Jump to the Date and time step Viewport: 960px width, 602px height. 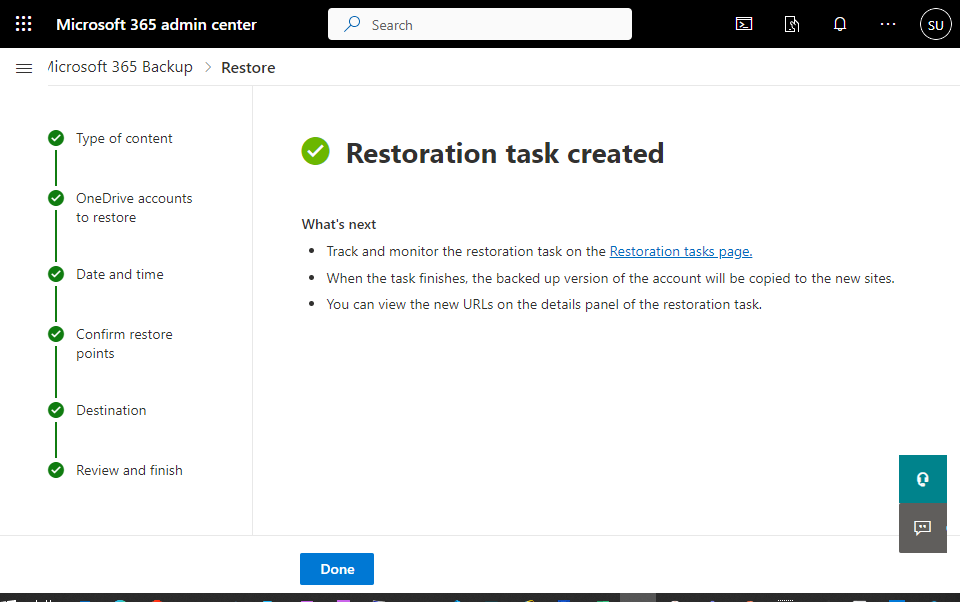(x=120, y=275)
